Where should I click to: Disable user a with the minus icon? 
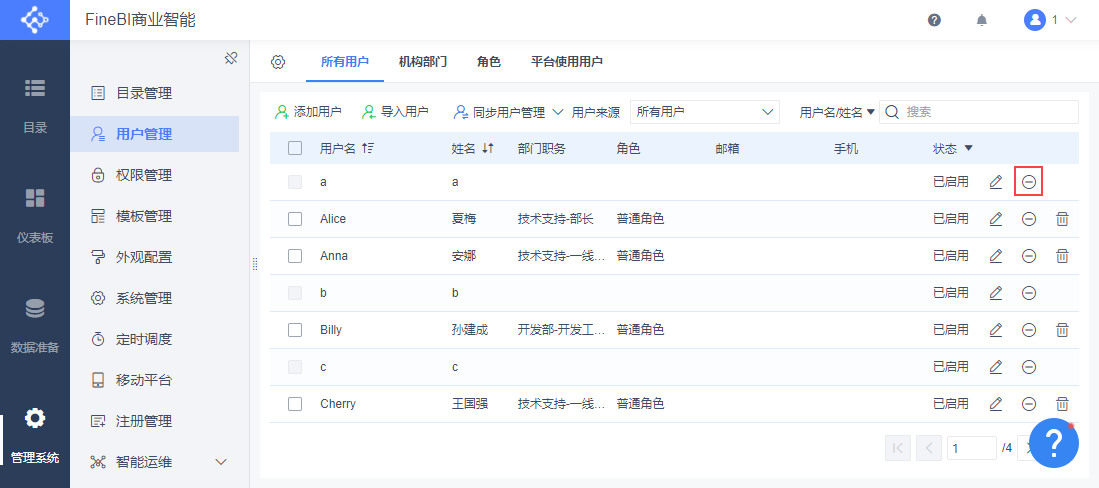coord(1028,182)
